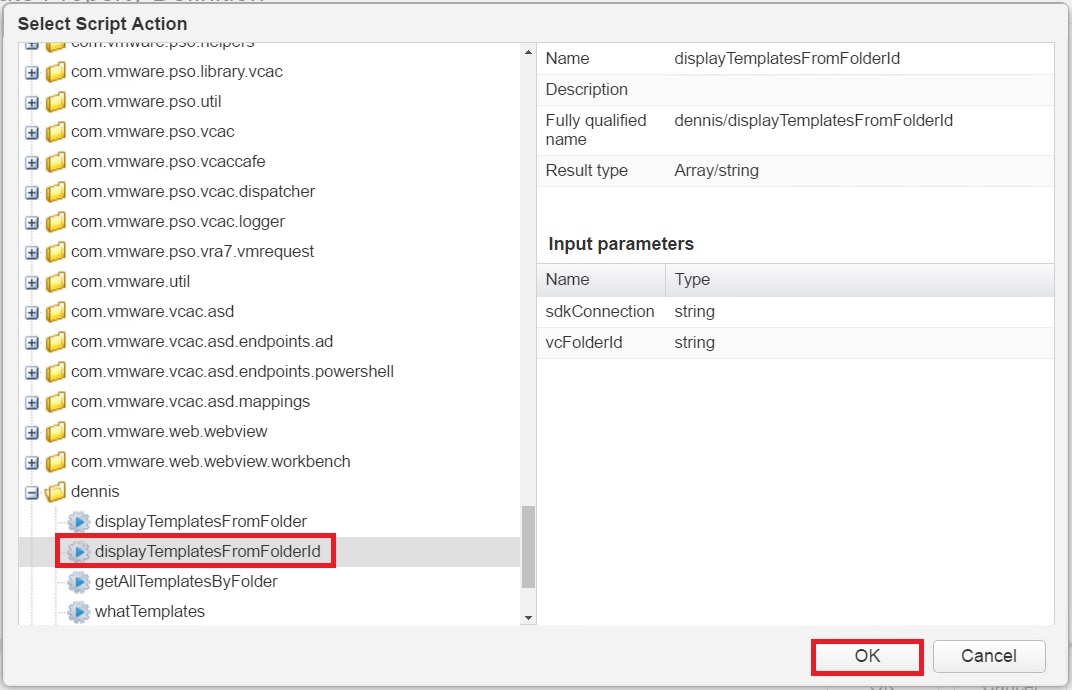1072x690 pixels.
Task: Collapse the dennis folder node
Action: pyautogui.click(x=32, y=492)
